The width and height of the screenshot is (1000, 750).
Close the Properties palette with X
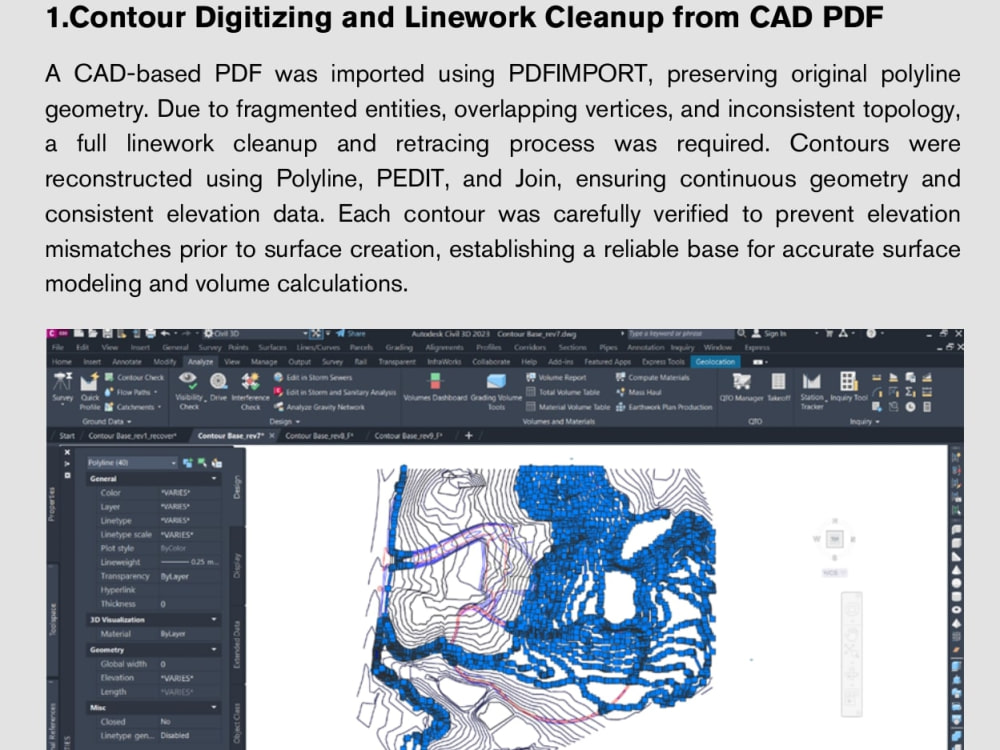pos(67,452)
